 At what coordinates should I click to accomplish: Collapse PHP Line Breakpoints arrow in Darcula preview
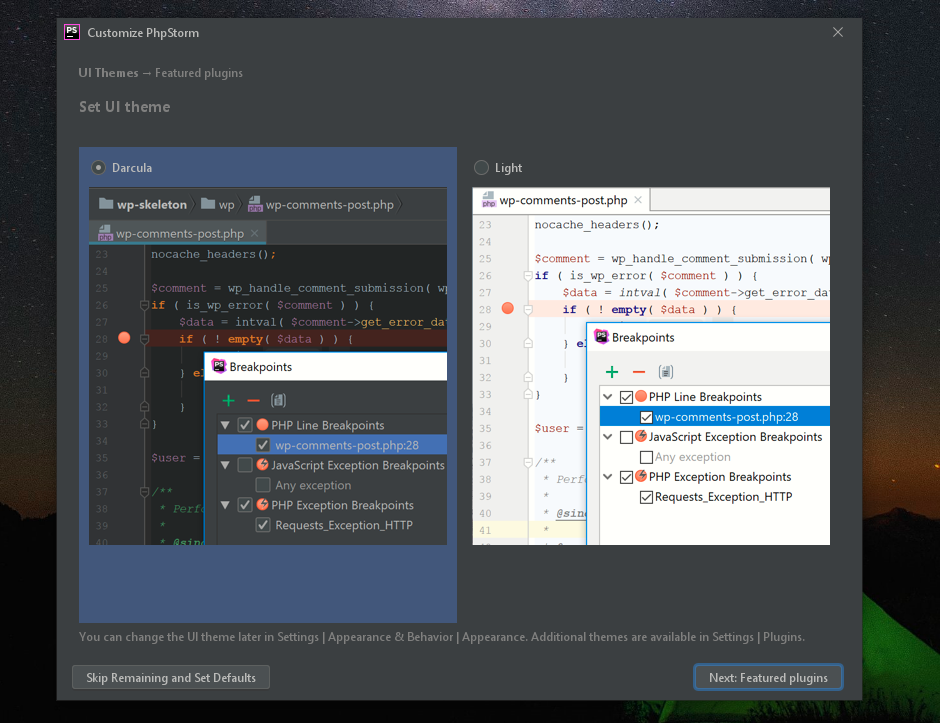225,425
